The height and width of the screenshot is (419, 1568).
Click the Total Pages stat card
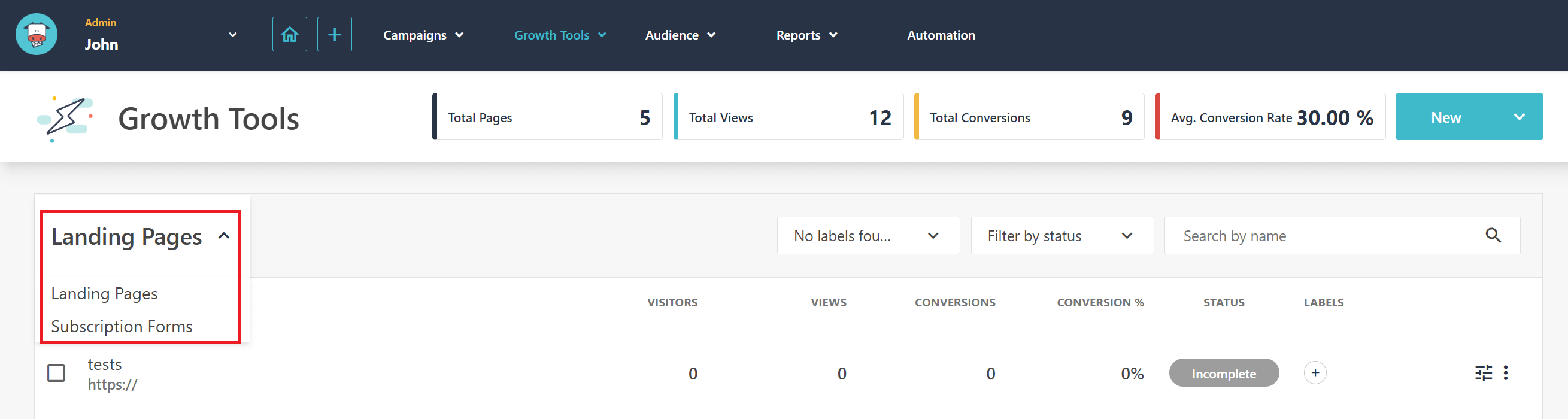point(547,117)
